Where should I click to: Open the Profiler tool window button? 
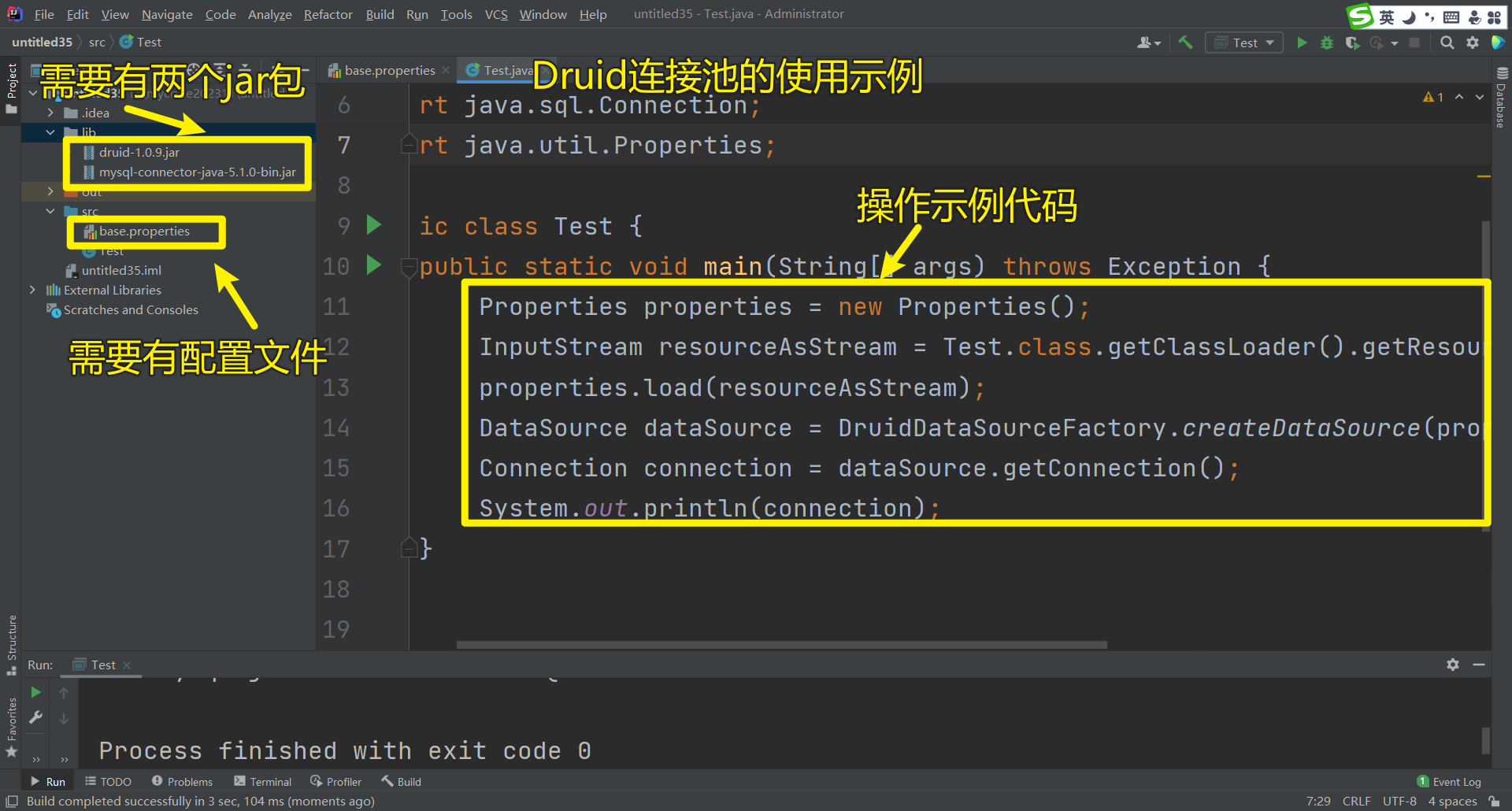point(336,781)
